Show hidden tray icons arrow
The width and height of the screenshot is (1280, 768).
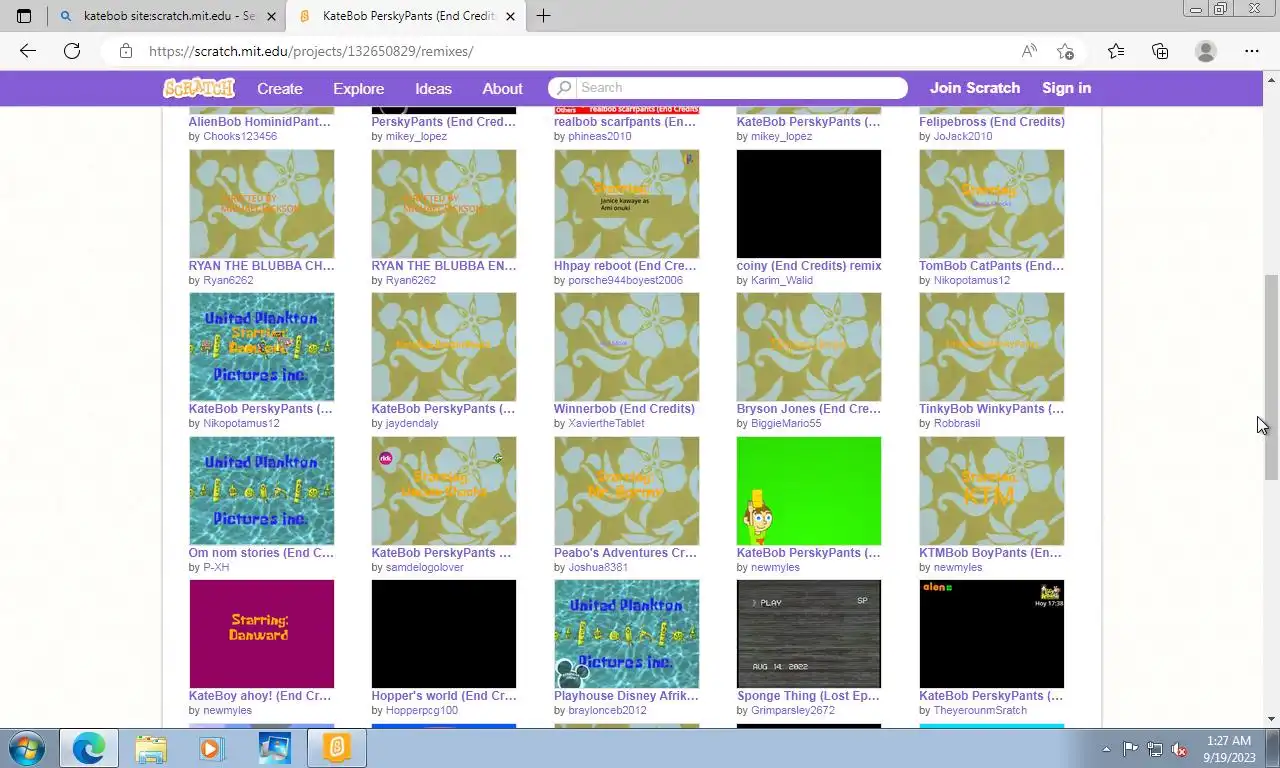point(1106,749)
